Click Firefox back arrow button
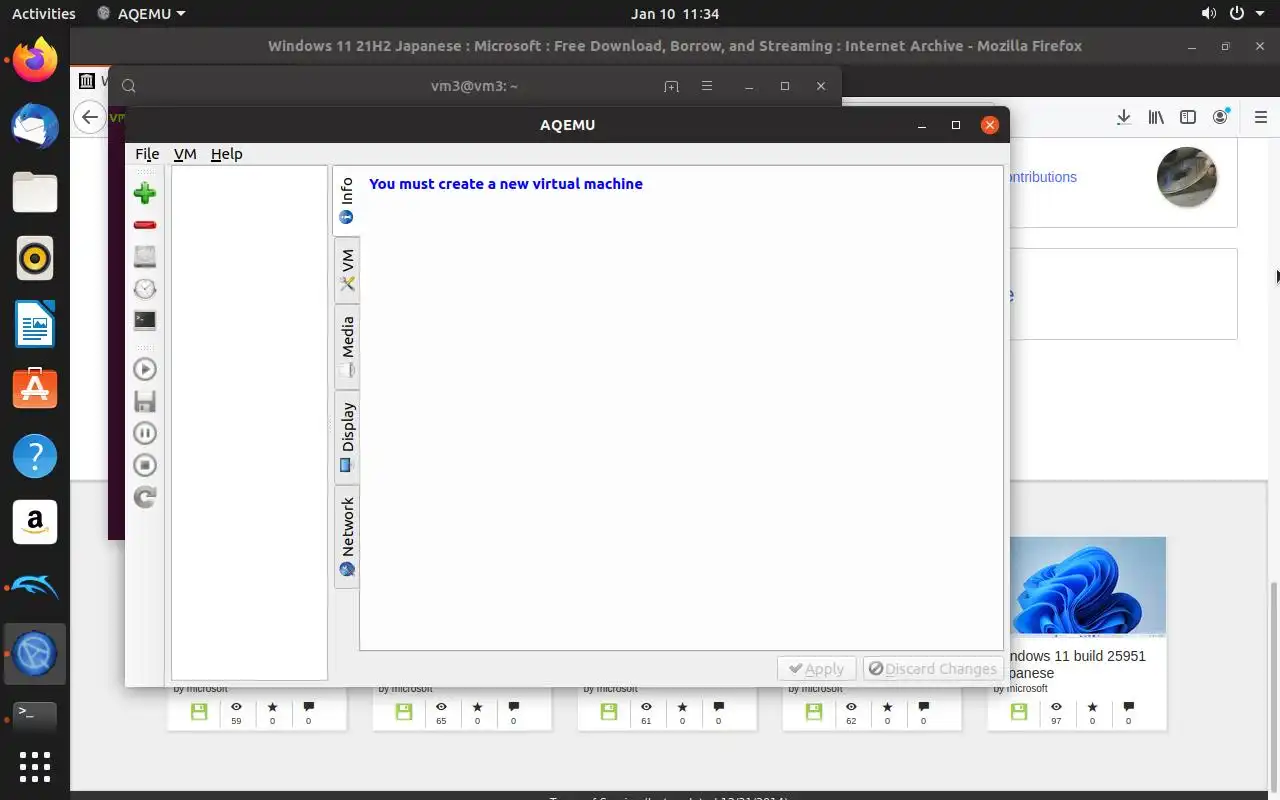1280x800 pixels. [90, 117]
